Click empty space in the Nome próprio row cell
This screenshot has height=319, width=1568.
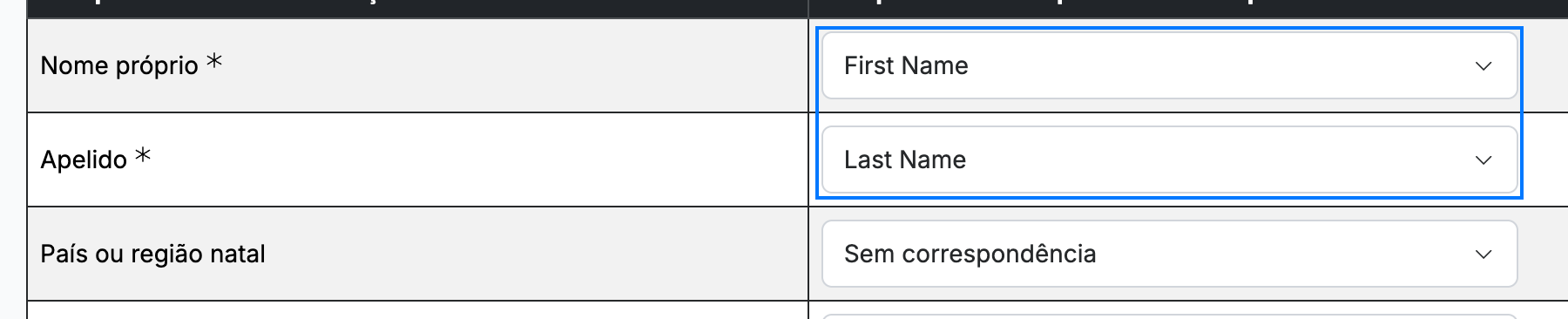(x=514, y=65)
